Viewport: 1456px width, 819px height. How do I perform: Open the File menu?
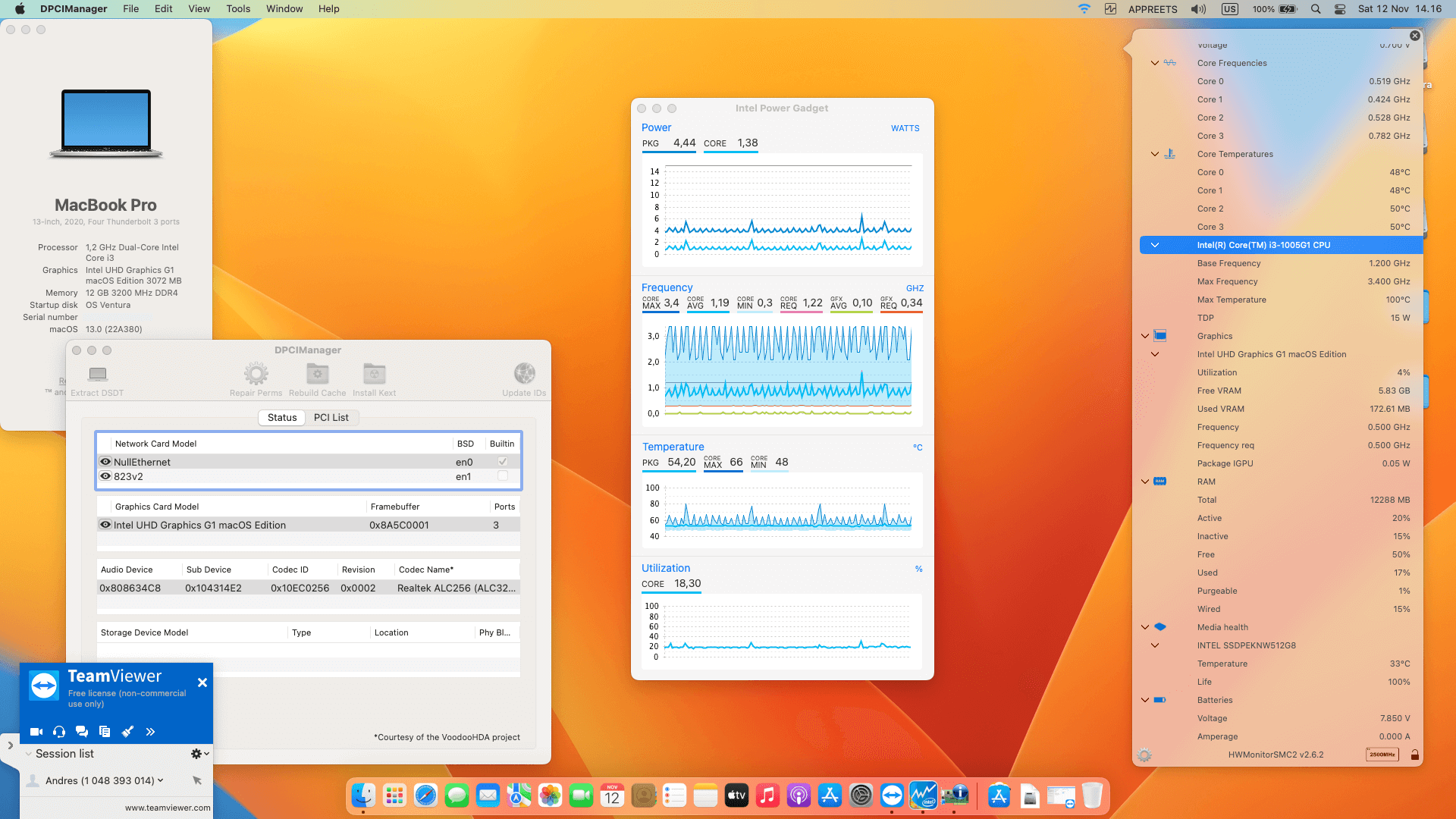click(130, 9)
